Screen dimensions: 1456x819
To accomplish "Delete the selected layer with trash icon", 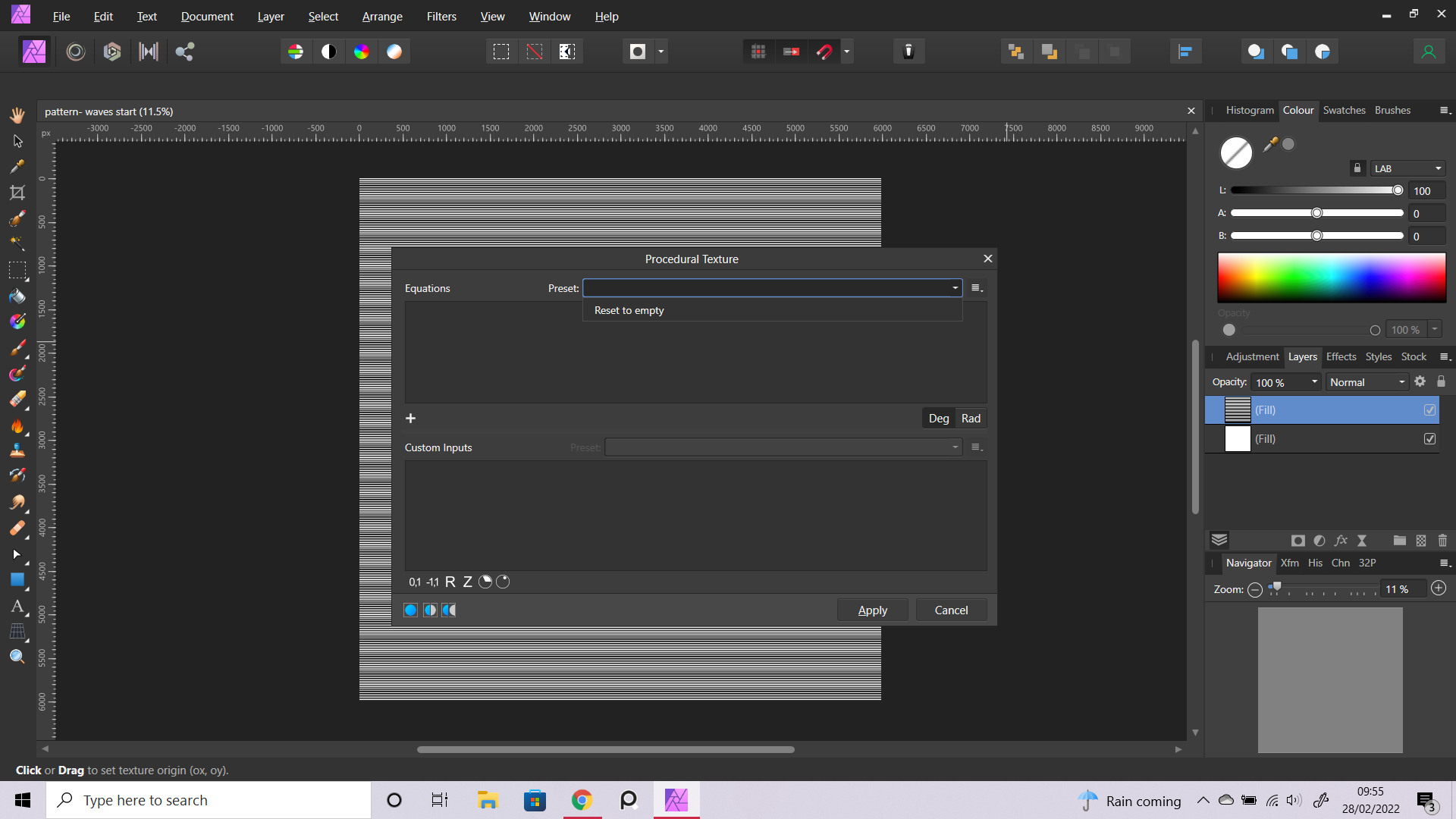I will coord(1442,541).
